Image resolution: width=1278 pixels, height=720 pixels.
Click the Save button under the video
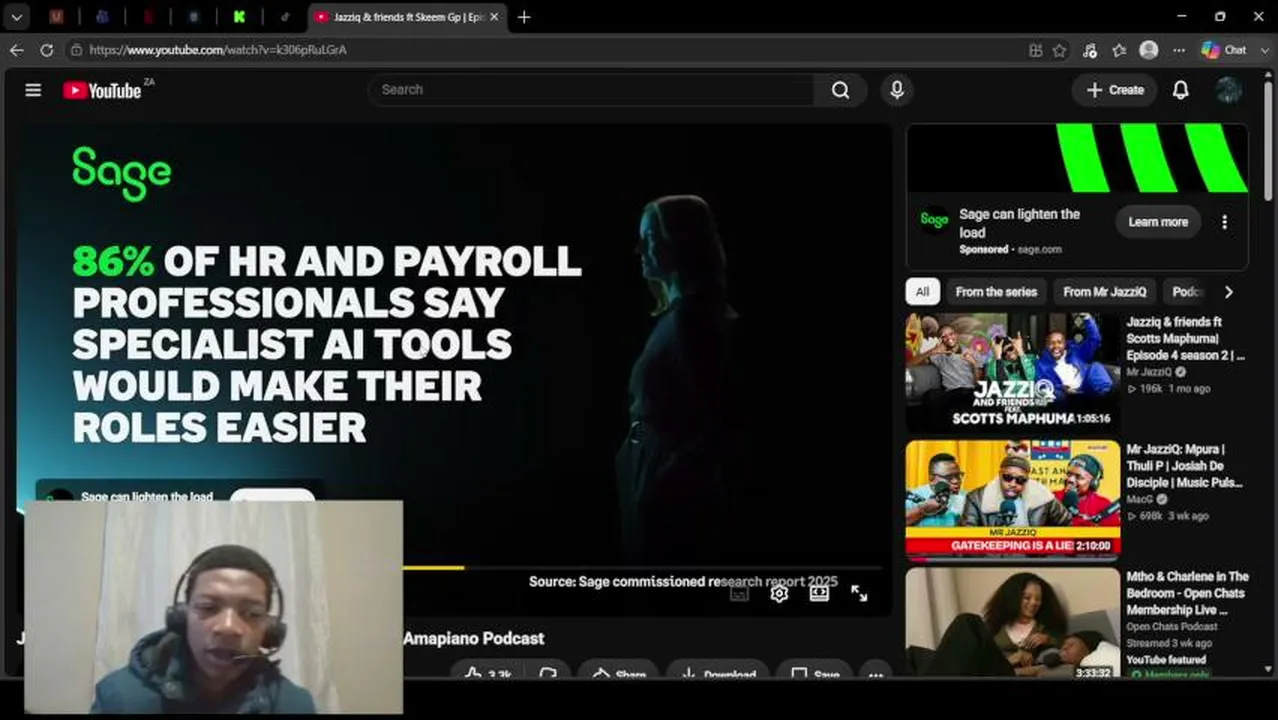[815, 674]
